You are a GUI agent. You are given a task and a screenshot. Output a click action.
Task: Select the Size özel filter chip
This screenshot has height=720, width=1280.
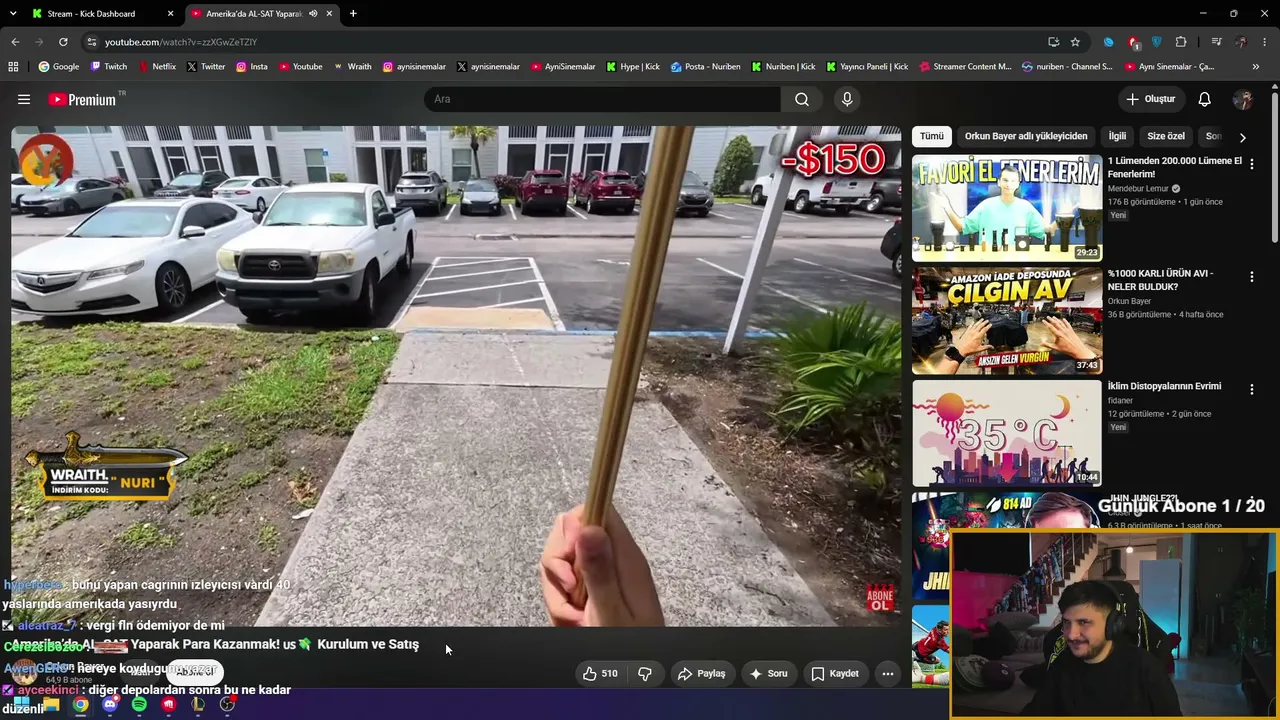coord(1166,136)
